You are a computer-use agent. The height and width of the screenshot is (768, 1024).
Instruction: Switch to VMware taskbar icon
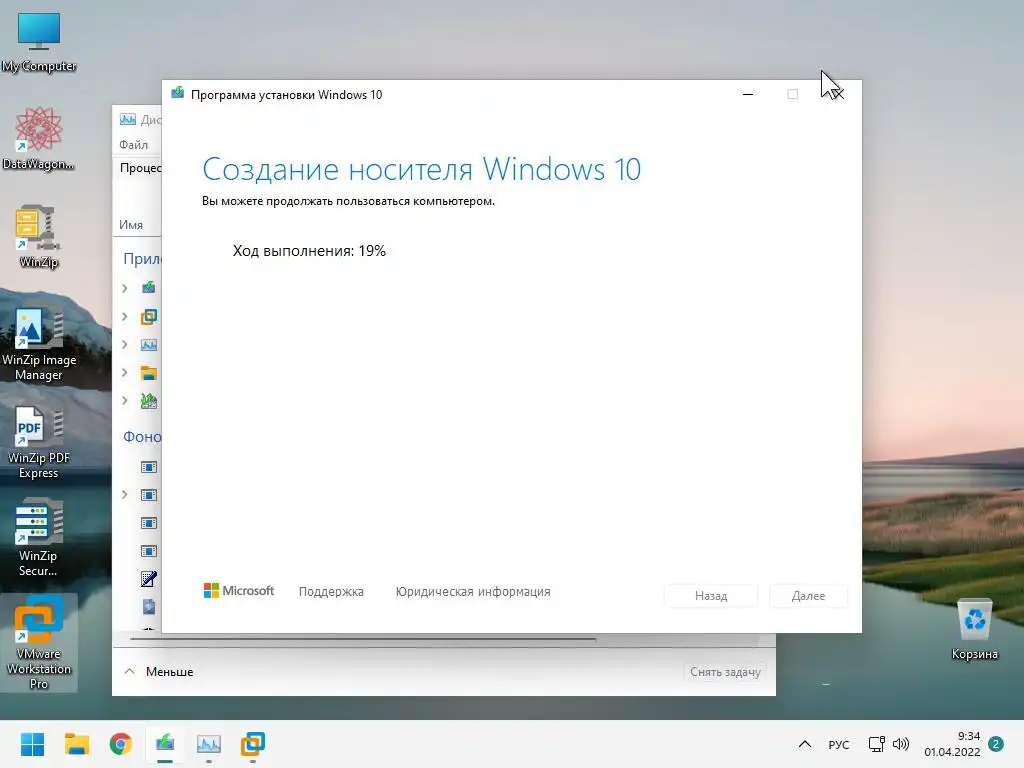point(253,744)
